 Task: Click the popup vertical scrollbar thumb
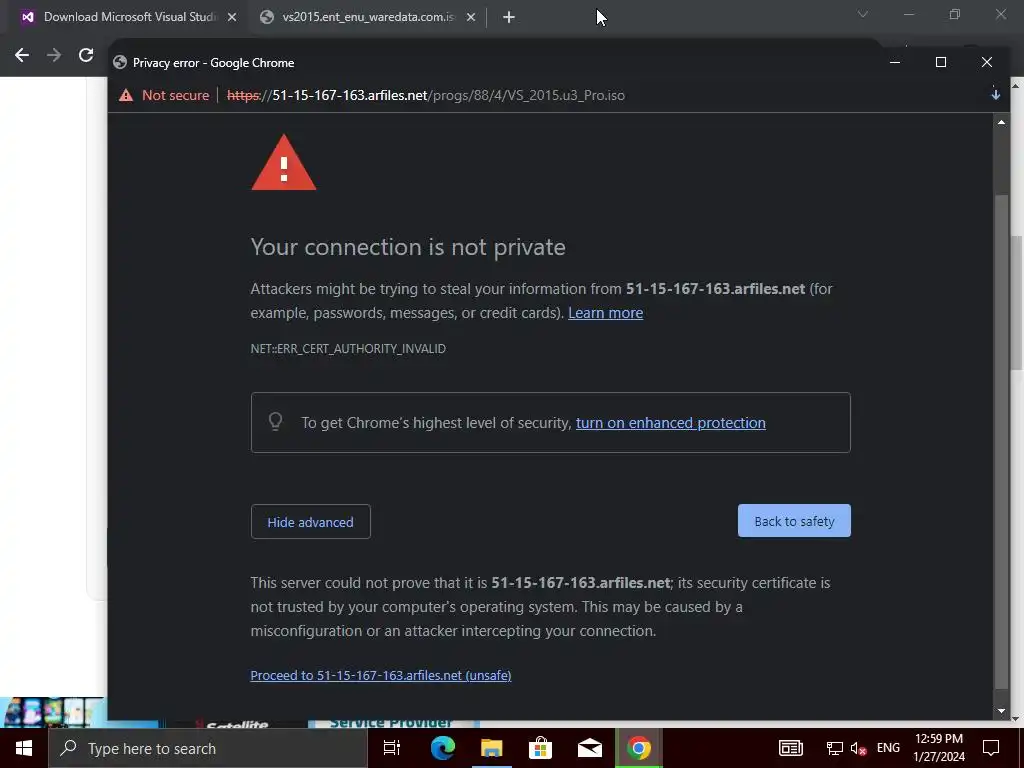point(1001,441)
